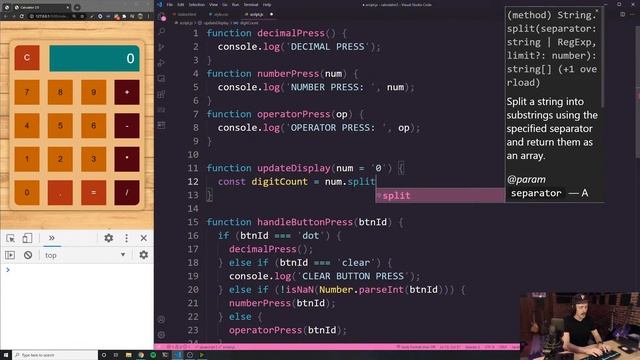The height and width of the screenshot is (360, 640).
Task: Open the Explorer activity bar icon
Action: (162, 17)
